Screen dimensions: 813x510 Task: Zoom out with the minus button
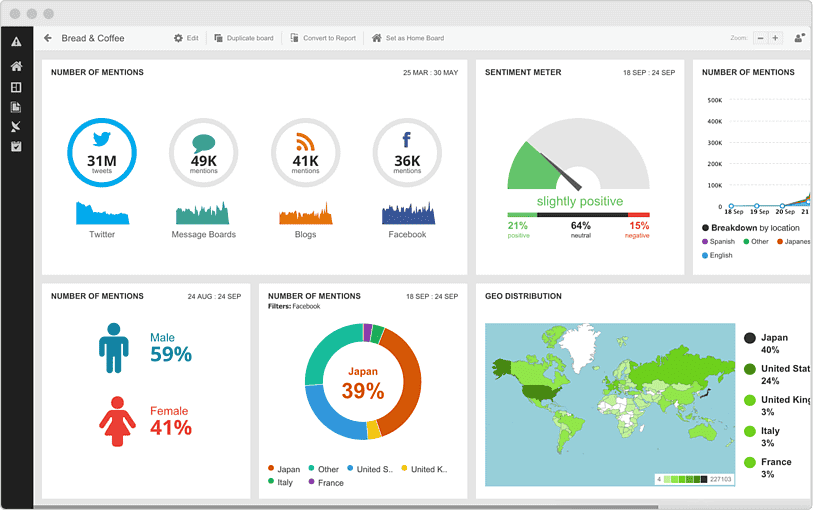pos(761,38)
